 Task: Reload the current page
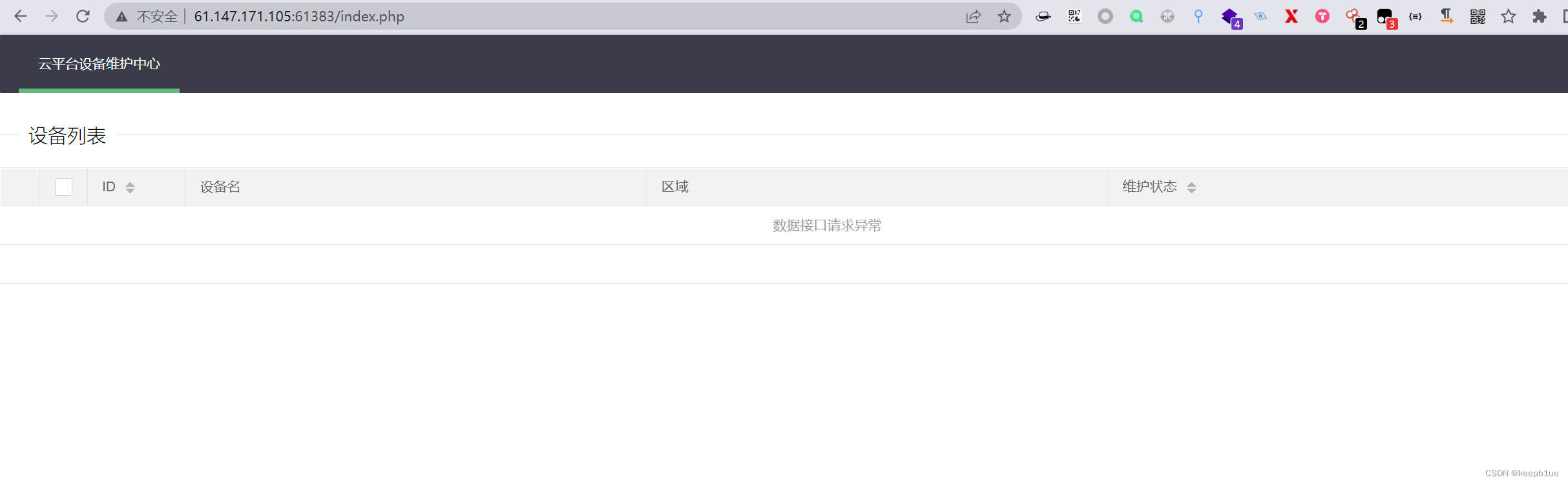(83, 16)
